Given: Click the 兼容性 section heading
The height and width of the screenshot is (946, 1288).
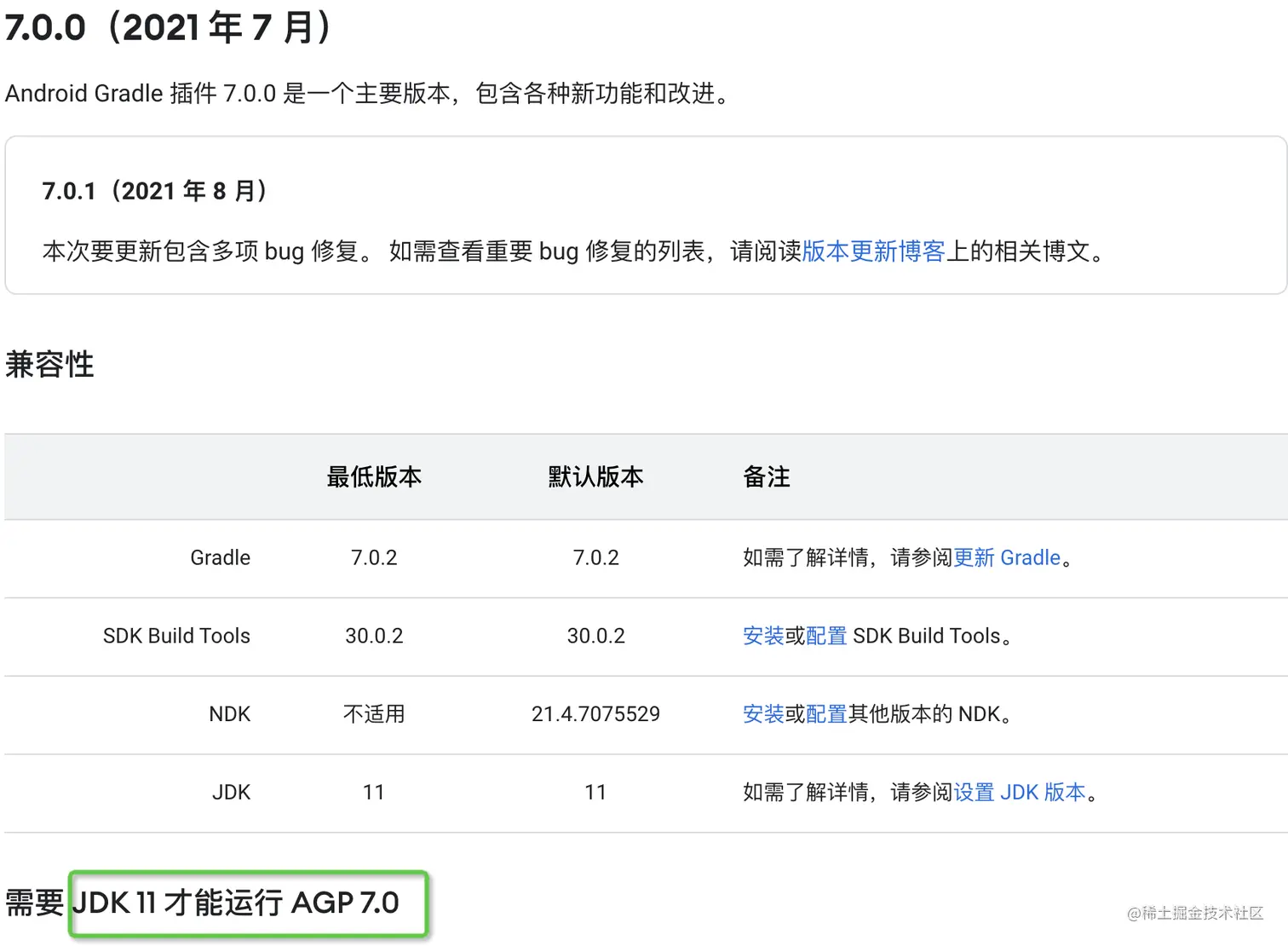Looking at the screenshot, I should click(49, 365).
